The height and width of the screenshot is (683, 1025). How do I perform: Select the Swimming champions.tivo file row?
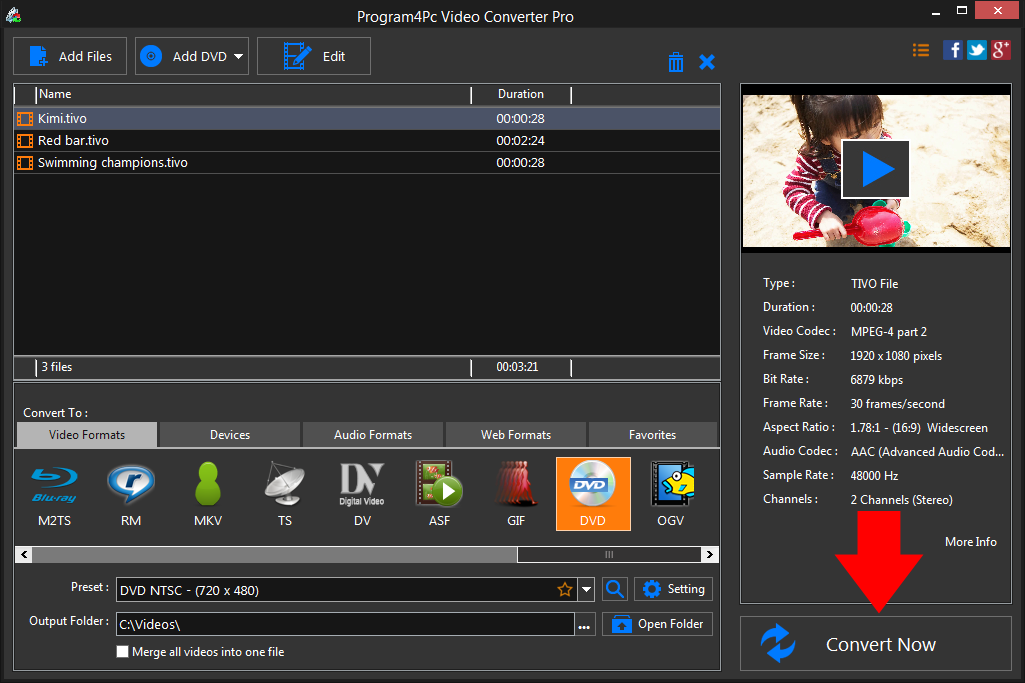tap(367, 163)
